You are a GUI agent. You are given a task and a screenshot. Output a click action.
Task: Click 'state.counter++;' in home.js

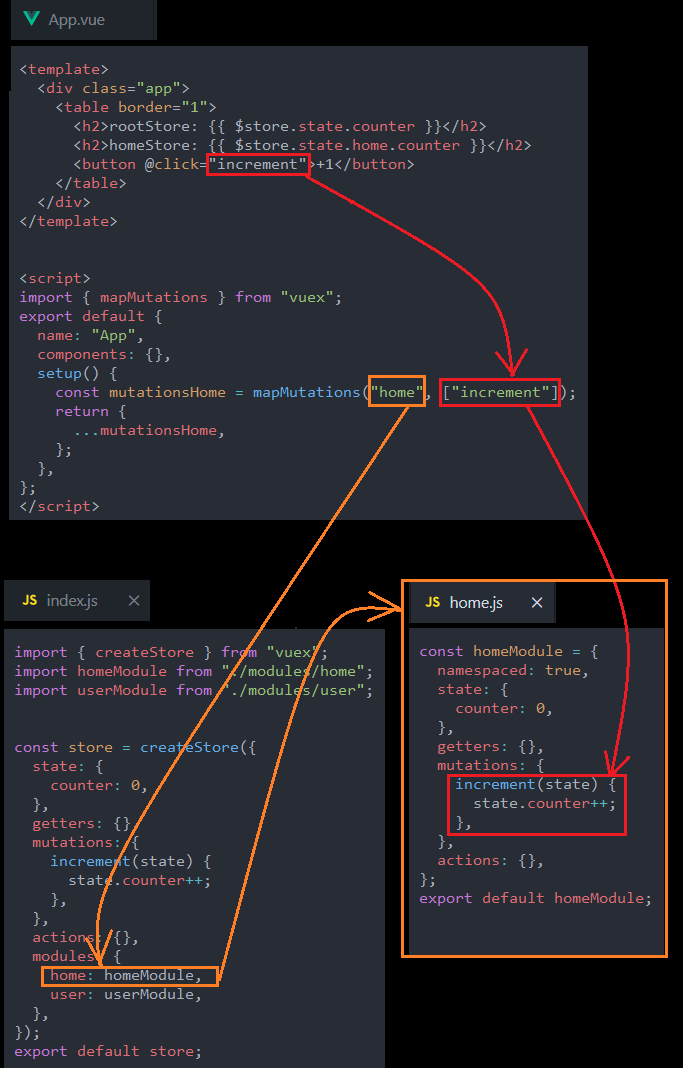(545, 803)
